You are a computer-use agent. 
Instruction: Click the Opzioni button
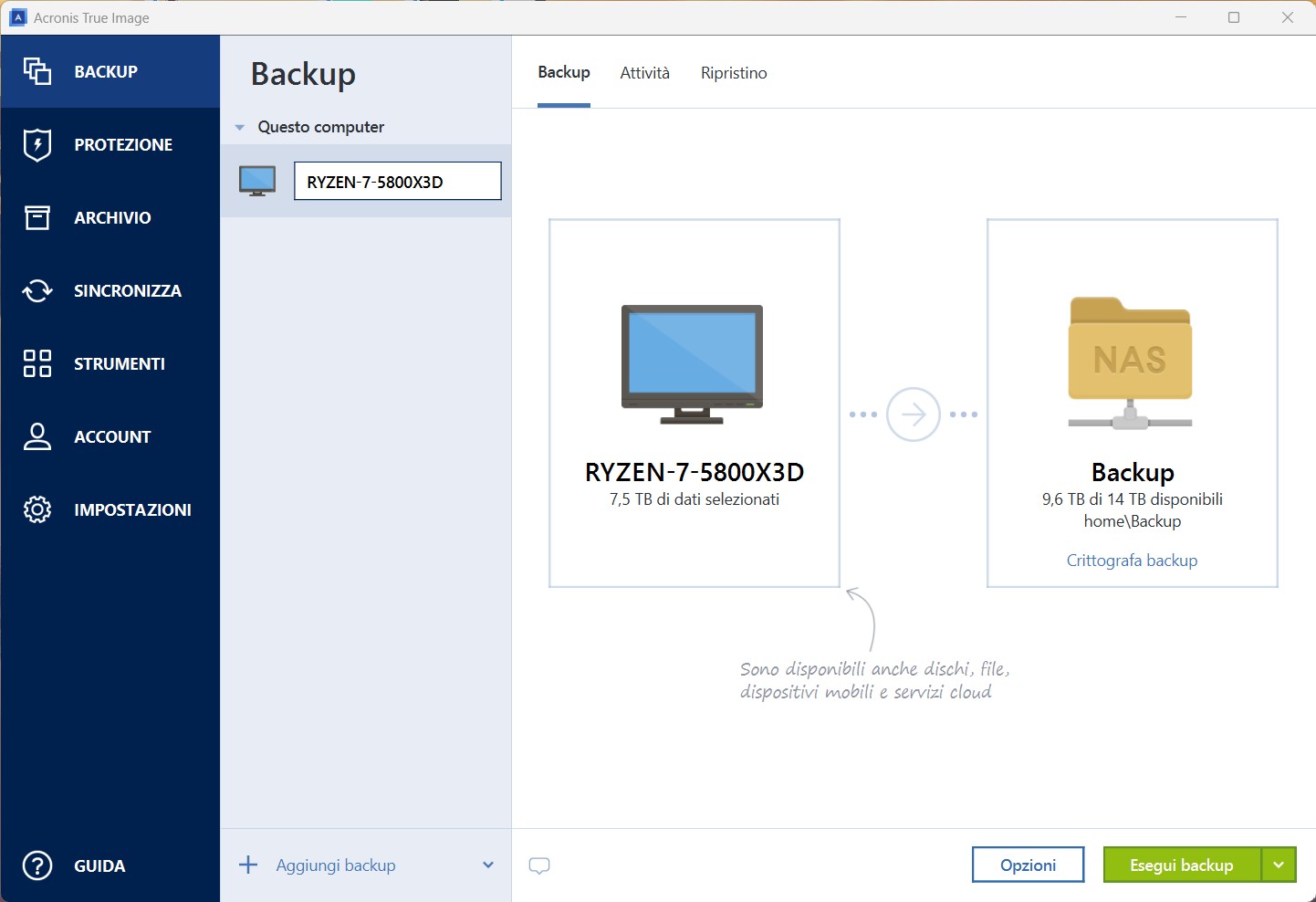(1028, 865)
